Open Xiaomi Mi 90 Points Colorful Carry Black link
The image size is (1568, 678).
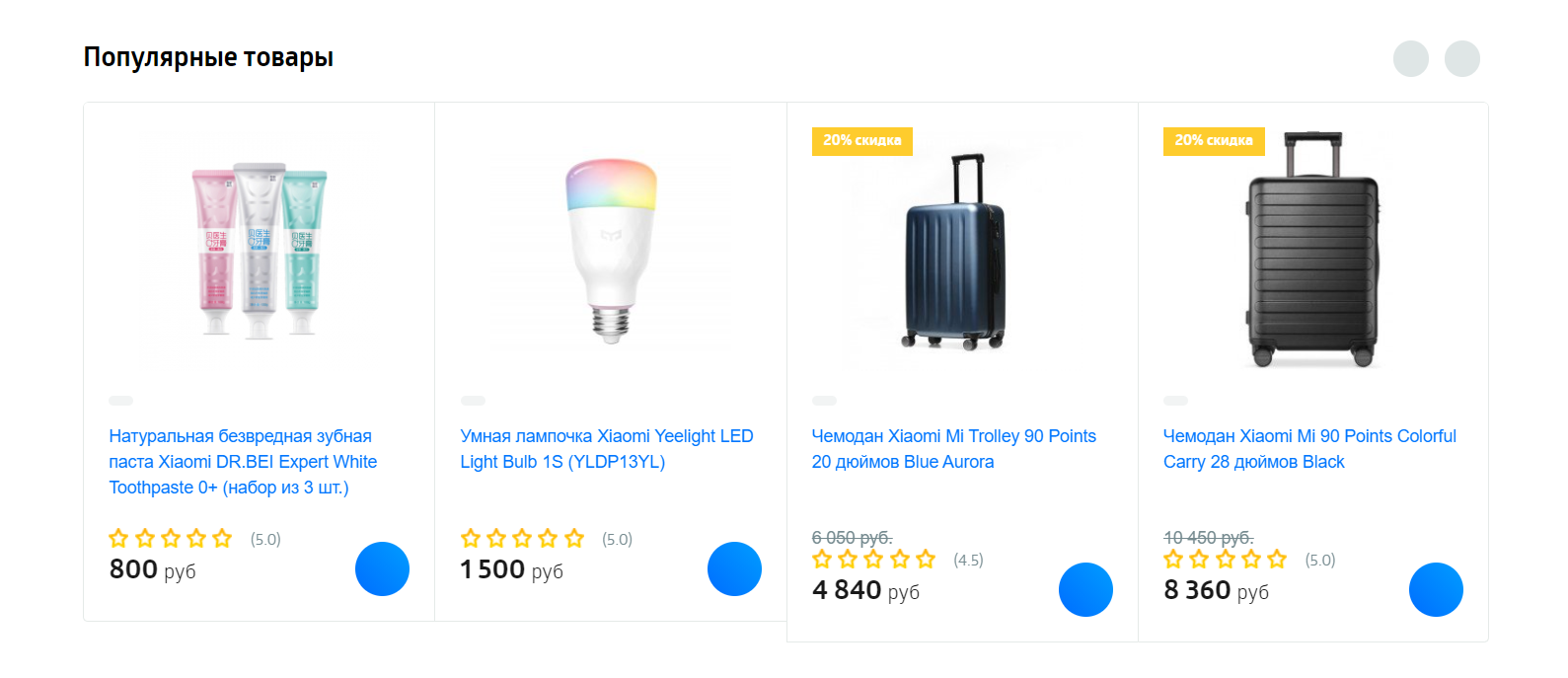pos(1308,449)
